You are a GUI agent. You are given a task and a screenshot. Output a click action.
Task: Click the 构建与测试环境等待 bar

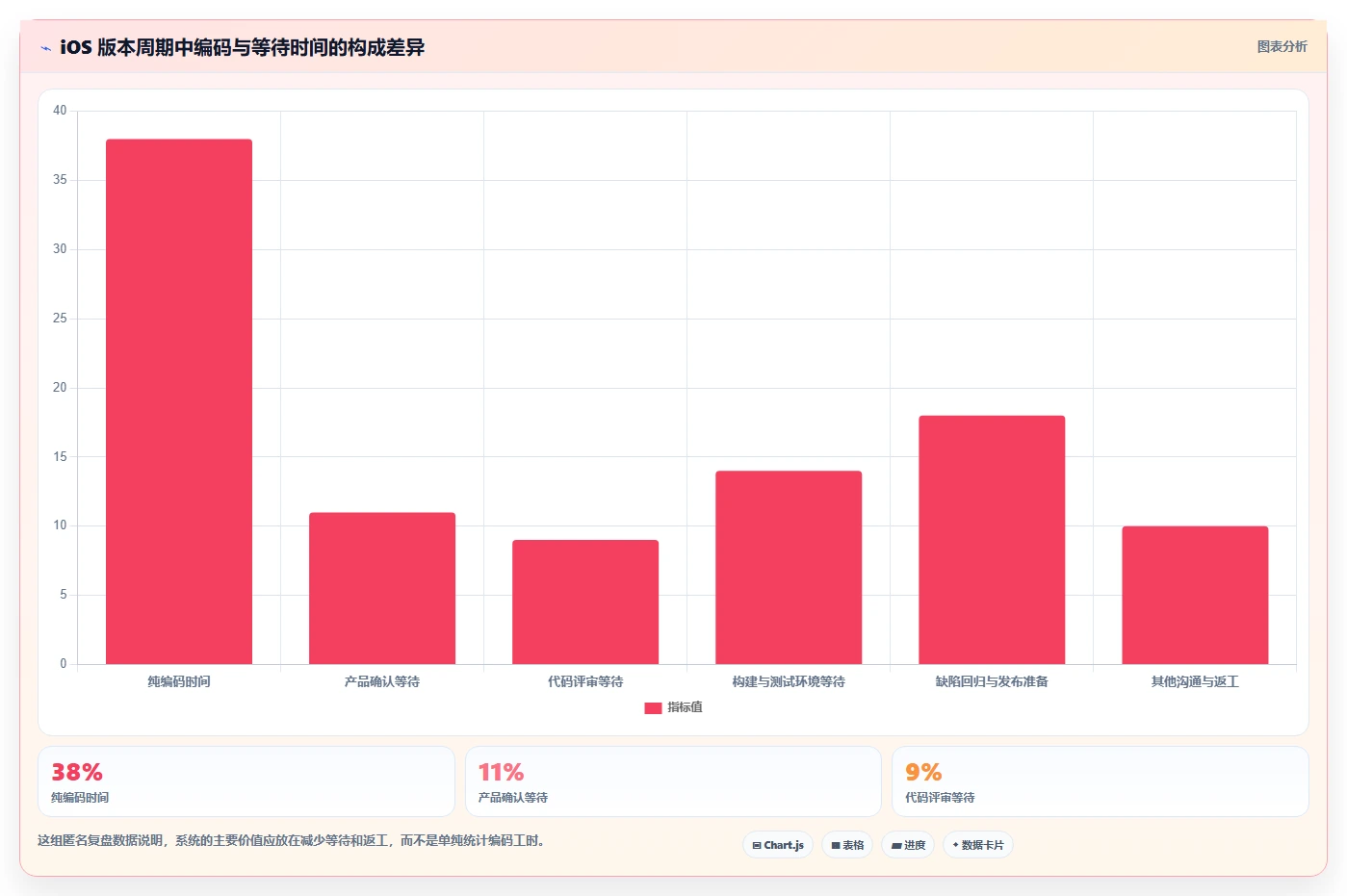click(789, 567)
